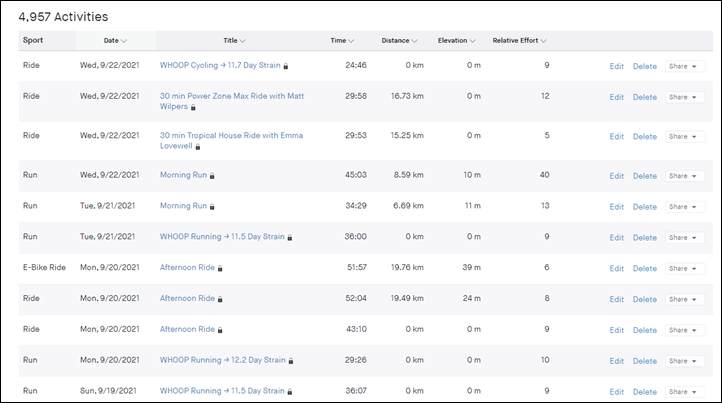Sort activities by Time column
This screenshot has width=722, height=403.
[x=342, y=41]
